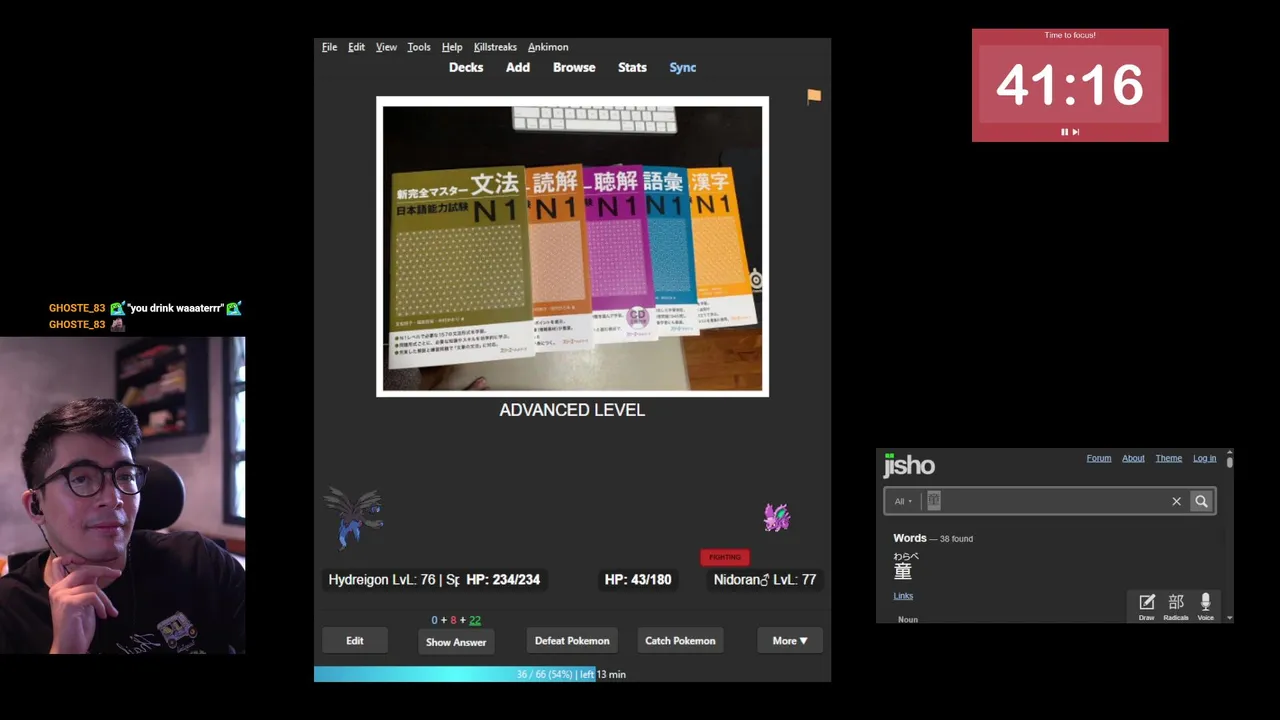Click Add to create a card
This screenshot has height=720, width=1280.
[518, 67]
